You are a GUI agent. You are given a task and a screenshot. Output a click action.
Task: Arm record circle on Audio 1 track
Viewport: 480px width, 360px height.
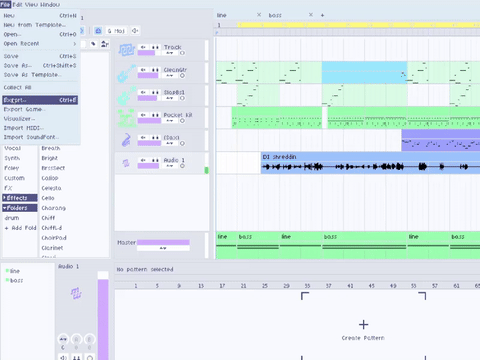pos(182,166)
